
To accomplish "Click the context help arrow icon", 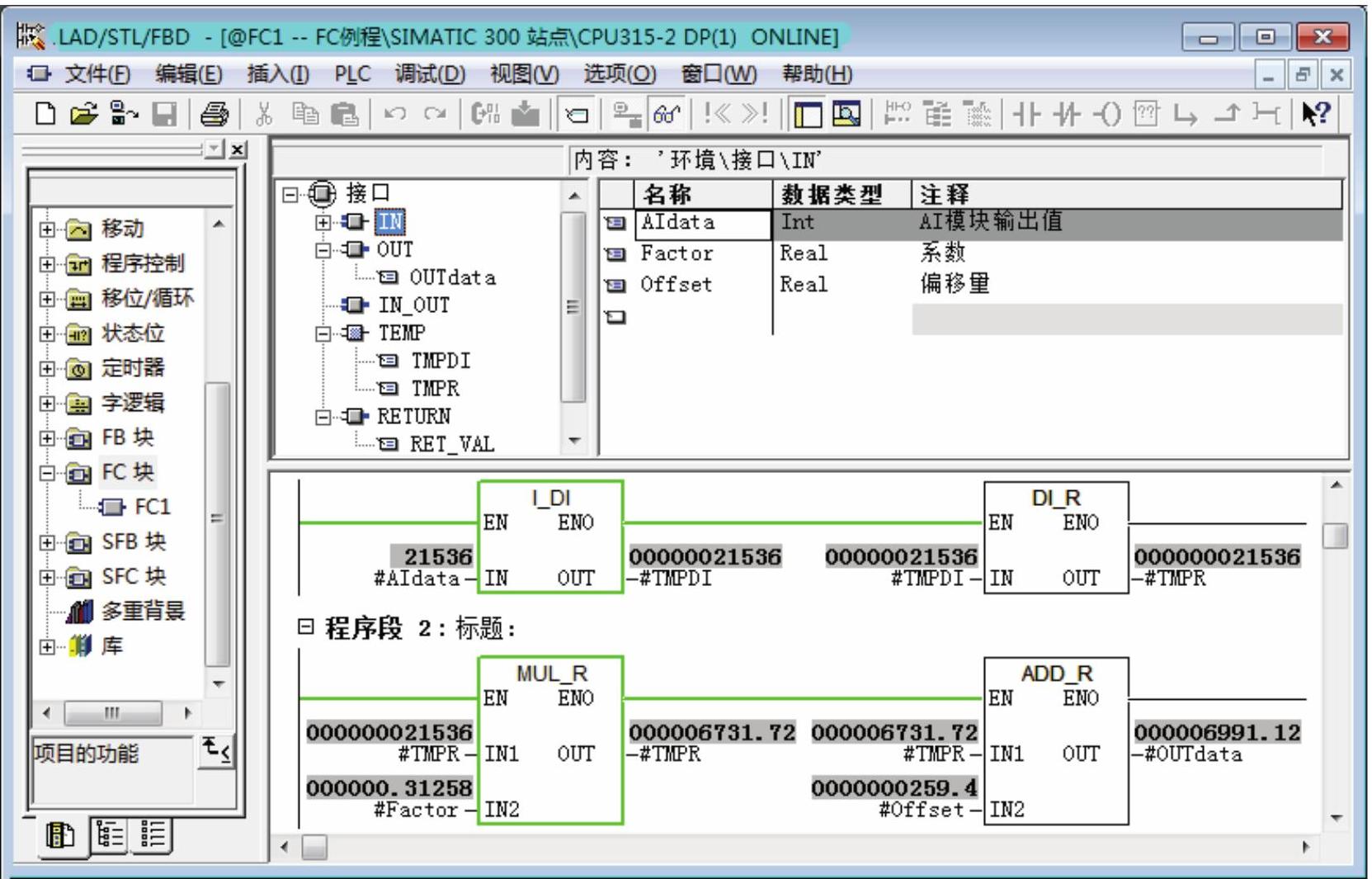I will click(1315, 115).
